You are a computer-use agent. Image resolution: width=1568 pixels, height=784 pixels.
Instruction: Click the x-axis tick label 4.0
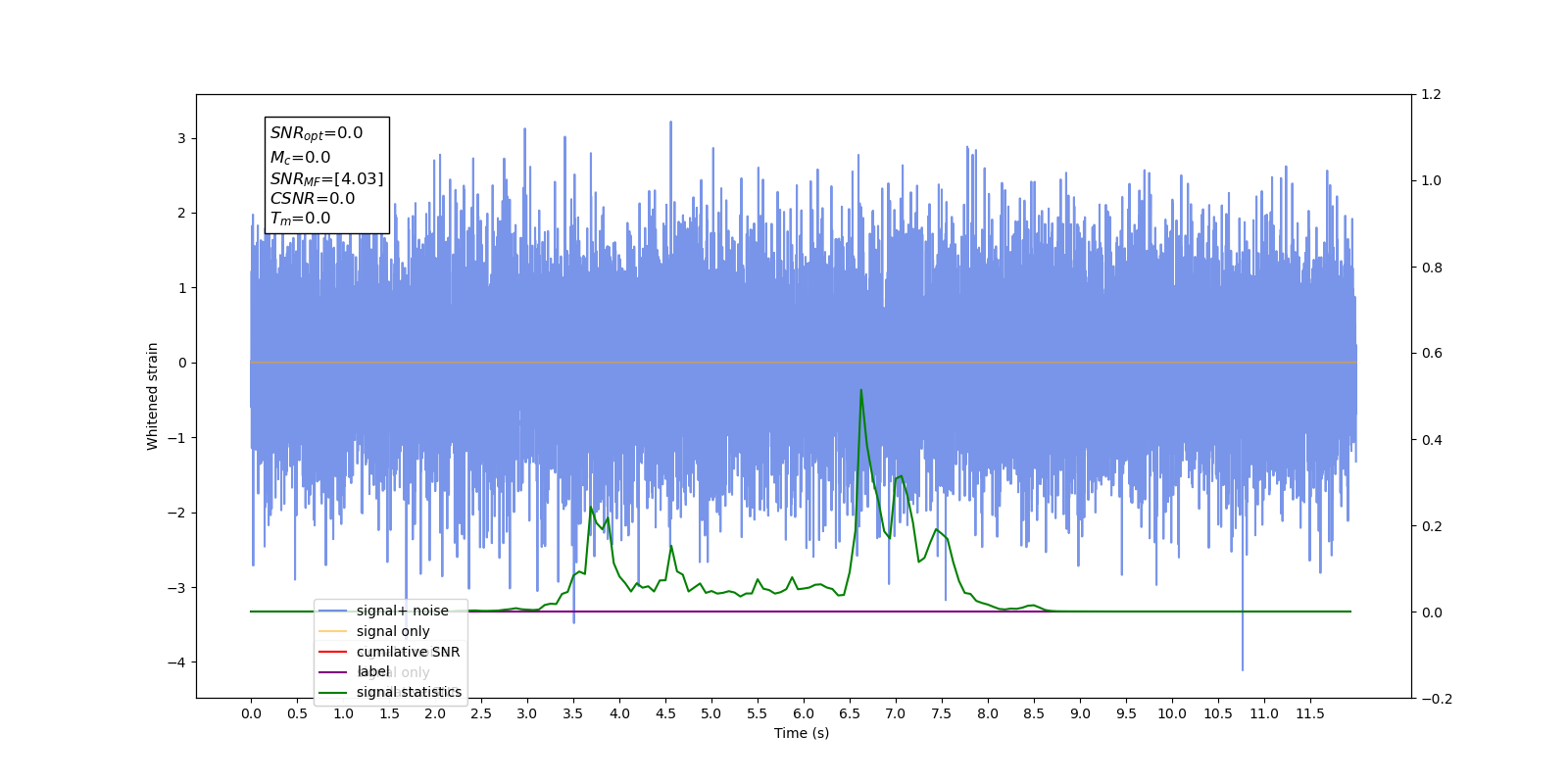619,713
